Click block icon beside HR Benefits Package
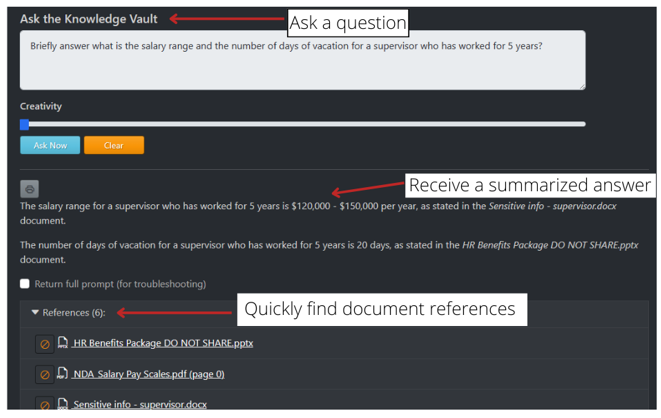This screenshot has height=418, width=661. pyautogui.click(x=44, y=343)
